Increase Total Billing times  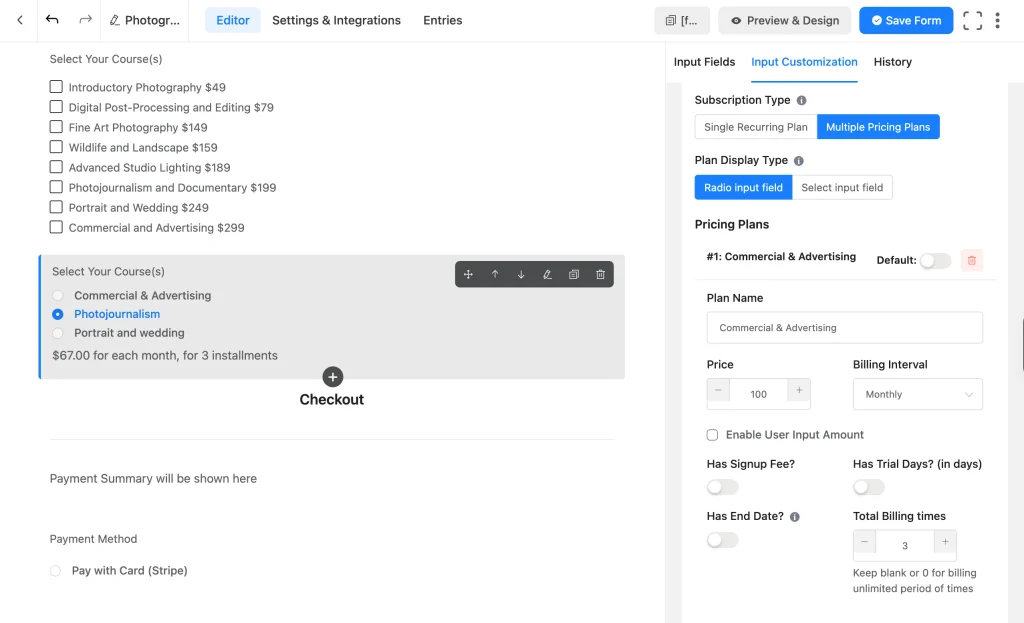945,542
